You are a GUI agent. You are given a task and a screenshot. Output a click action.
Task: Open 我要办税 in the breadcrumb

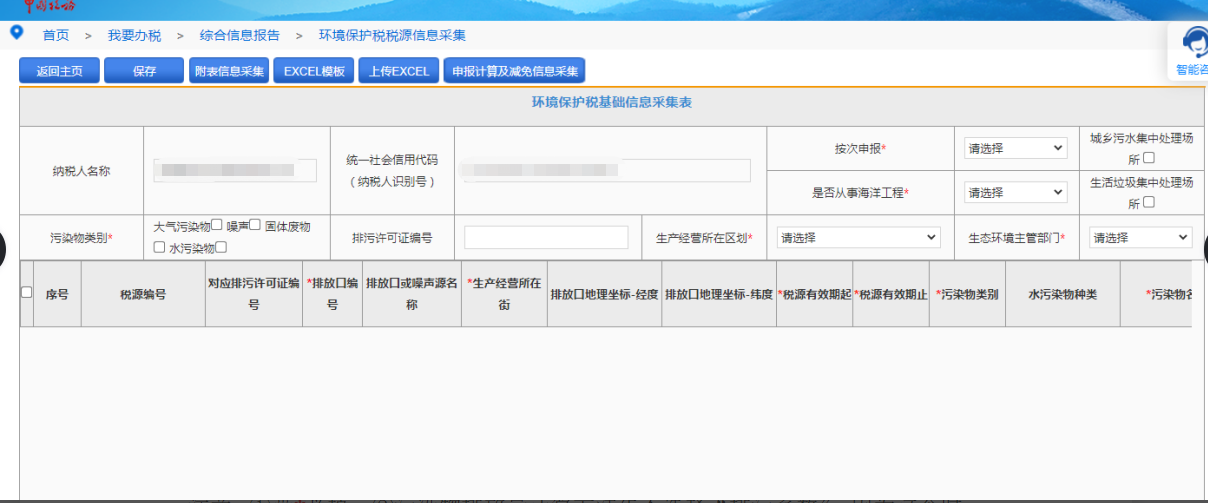tap(134, 35)
